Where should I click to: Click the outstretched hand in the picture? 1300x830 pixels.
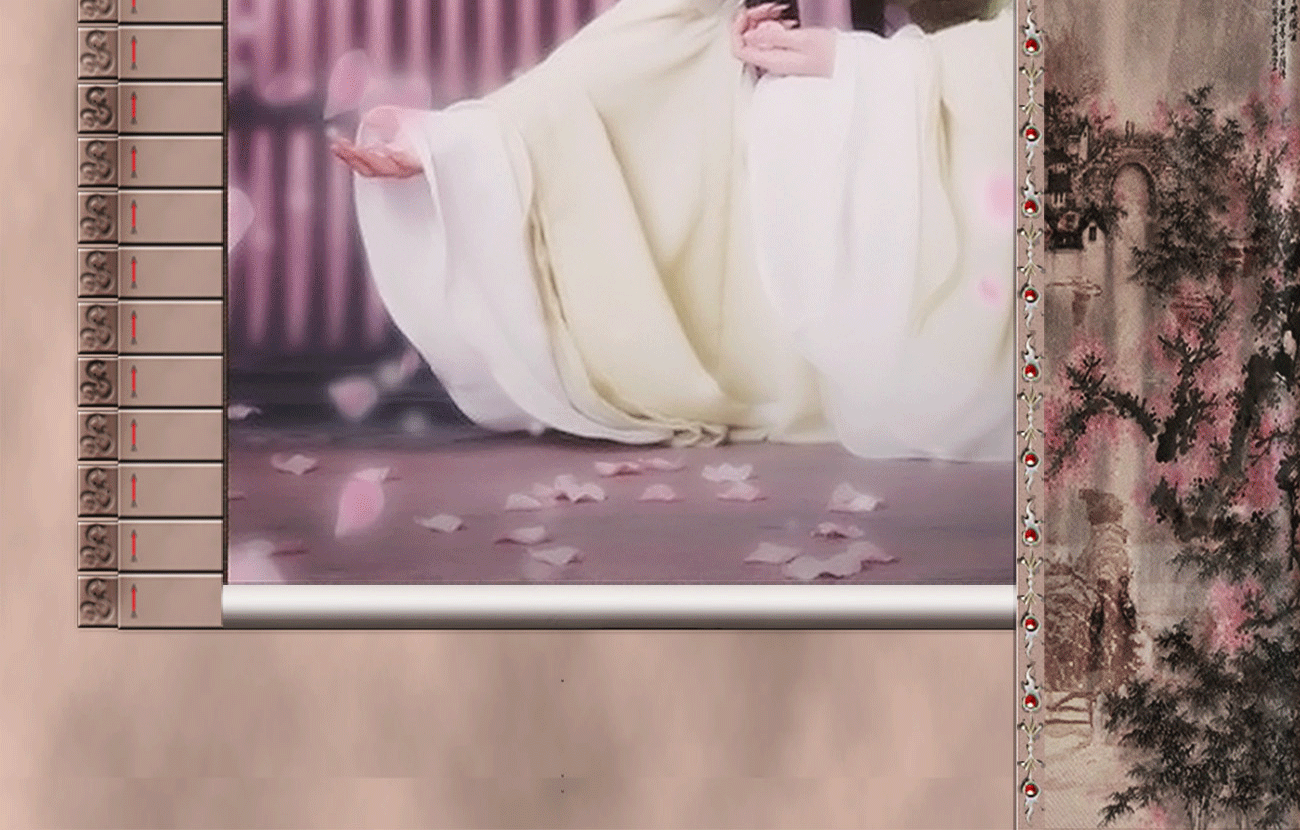coord(376,156)
